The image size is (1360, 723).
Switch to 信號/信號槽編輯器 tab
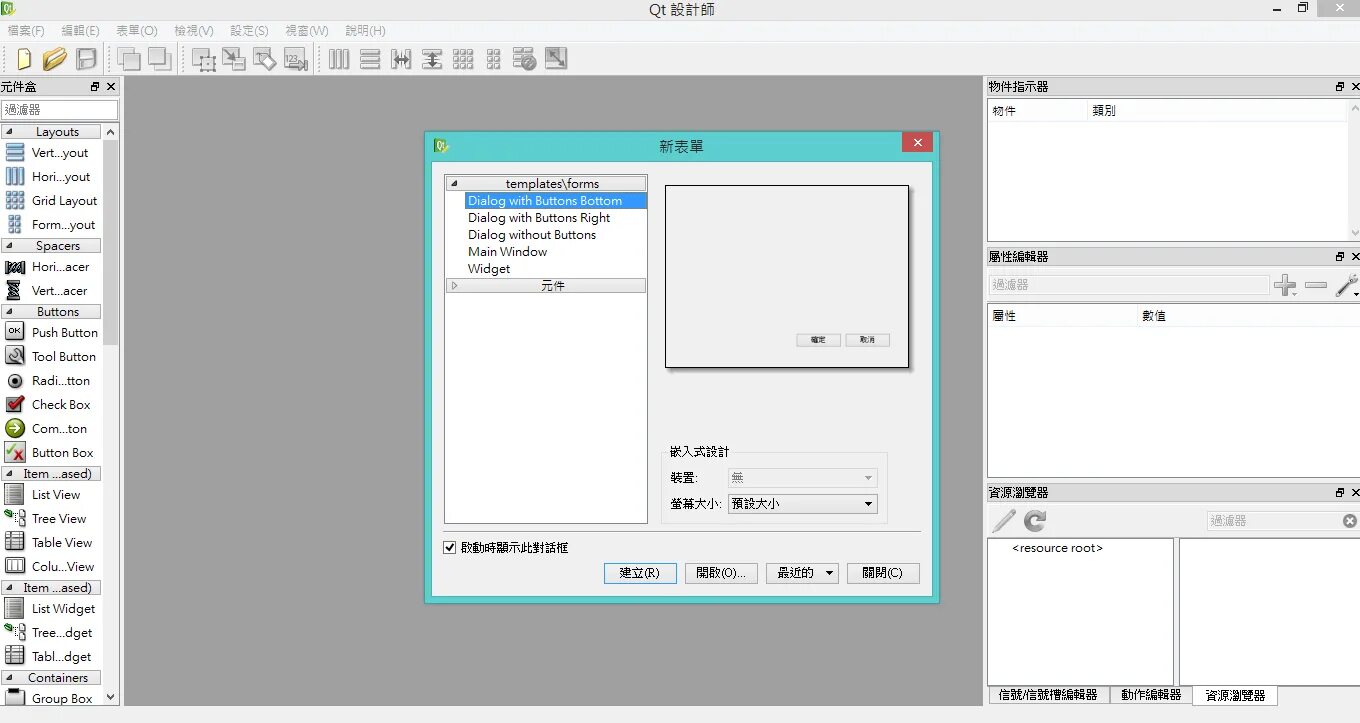coord(1048,695)
